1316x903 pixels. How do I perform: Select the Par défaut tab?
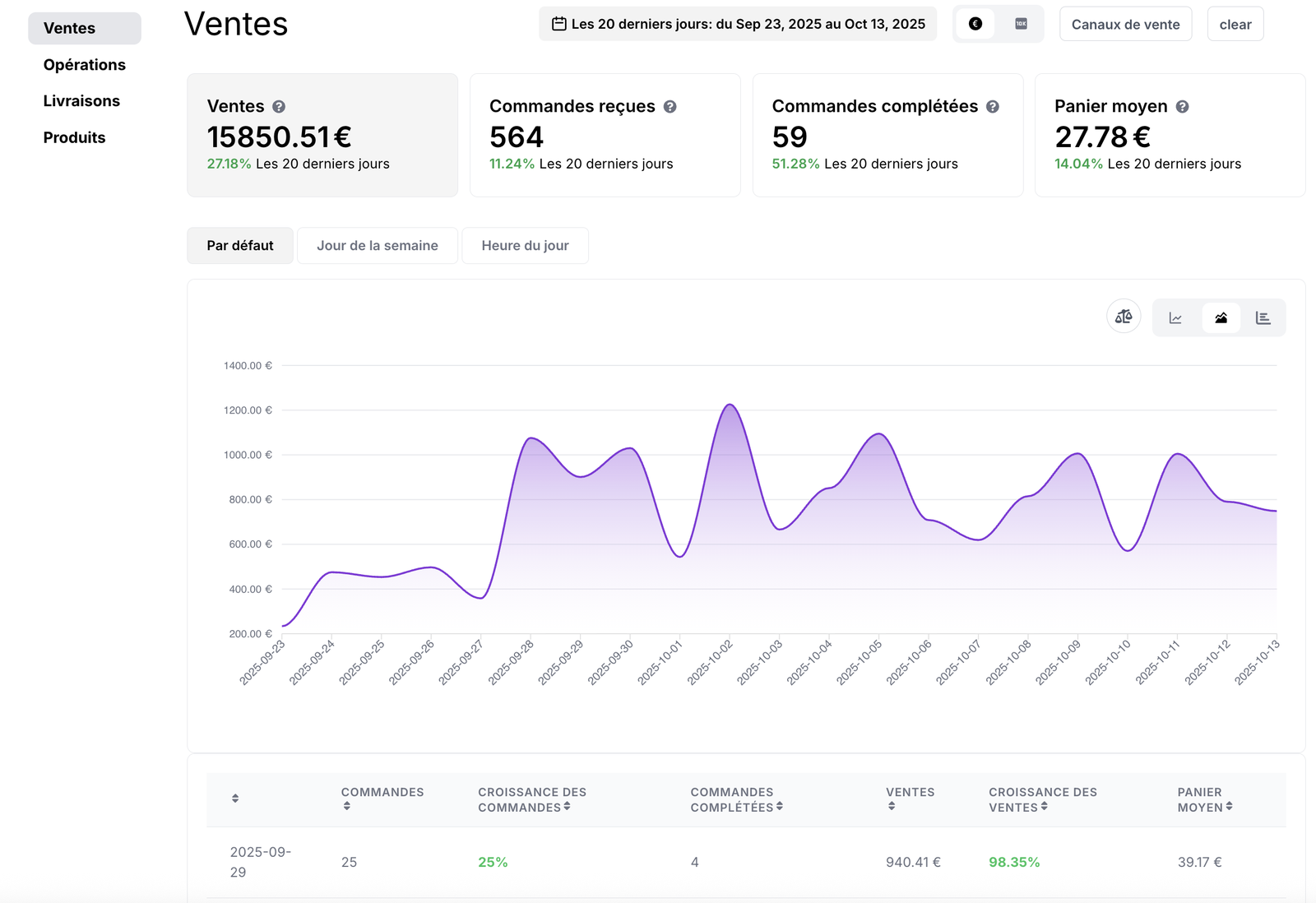coord(240,245)
